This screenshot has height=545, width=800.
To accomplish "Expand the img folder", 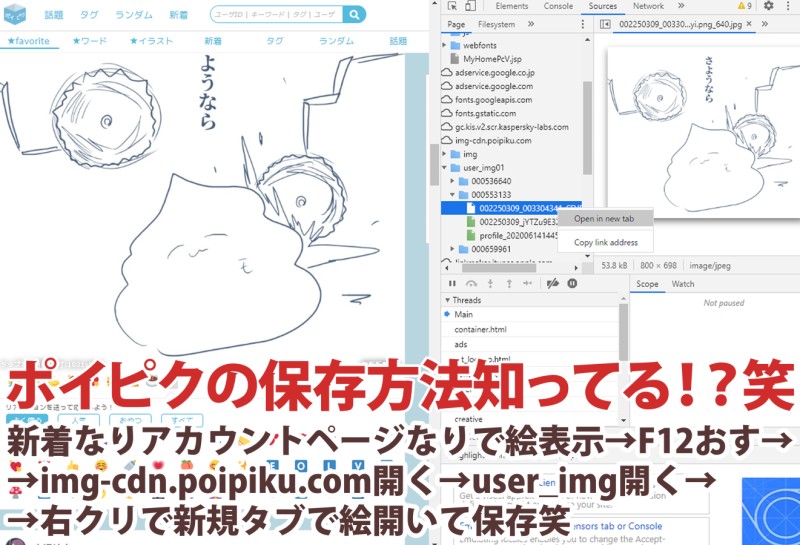I will (x=444, y=154).
